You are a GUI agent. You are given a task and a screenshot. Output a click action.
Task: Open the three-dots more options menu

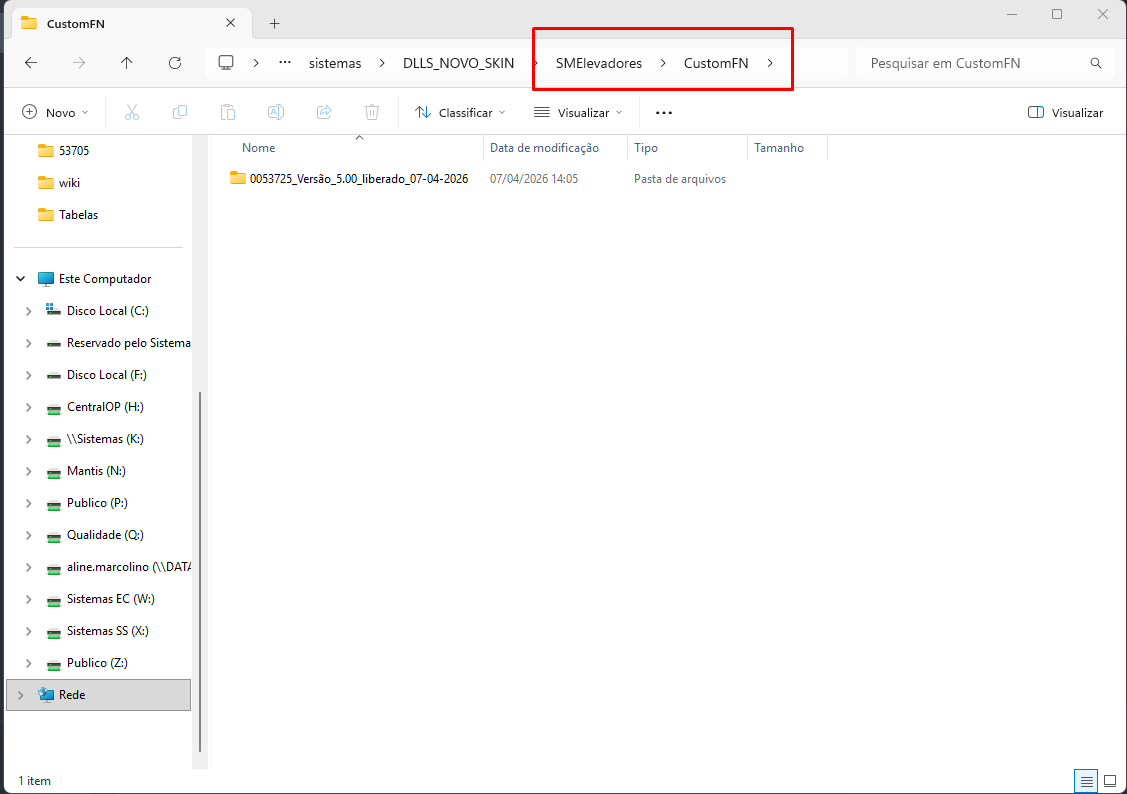[x=664, y=113]
